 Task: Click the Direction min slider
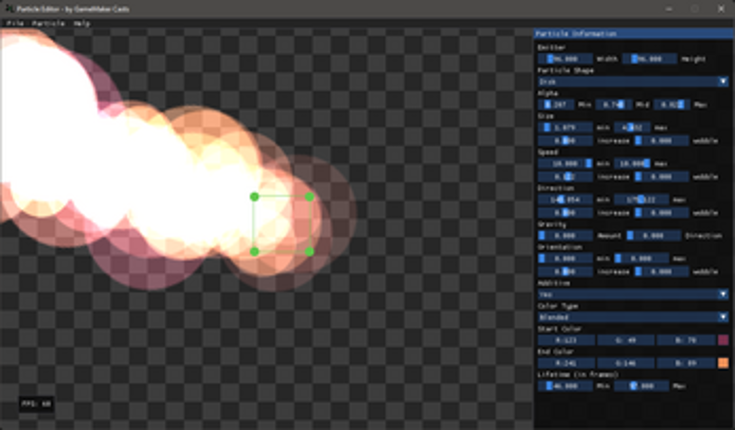[565, 200]
